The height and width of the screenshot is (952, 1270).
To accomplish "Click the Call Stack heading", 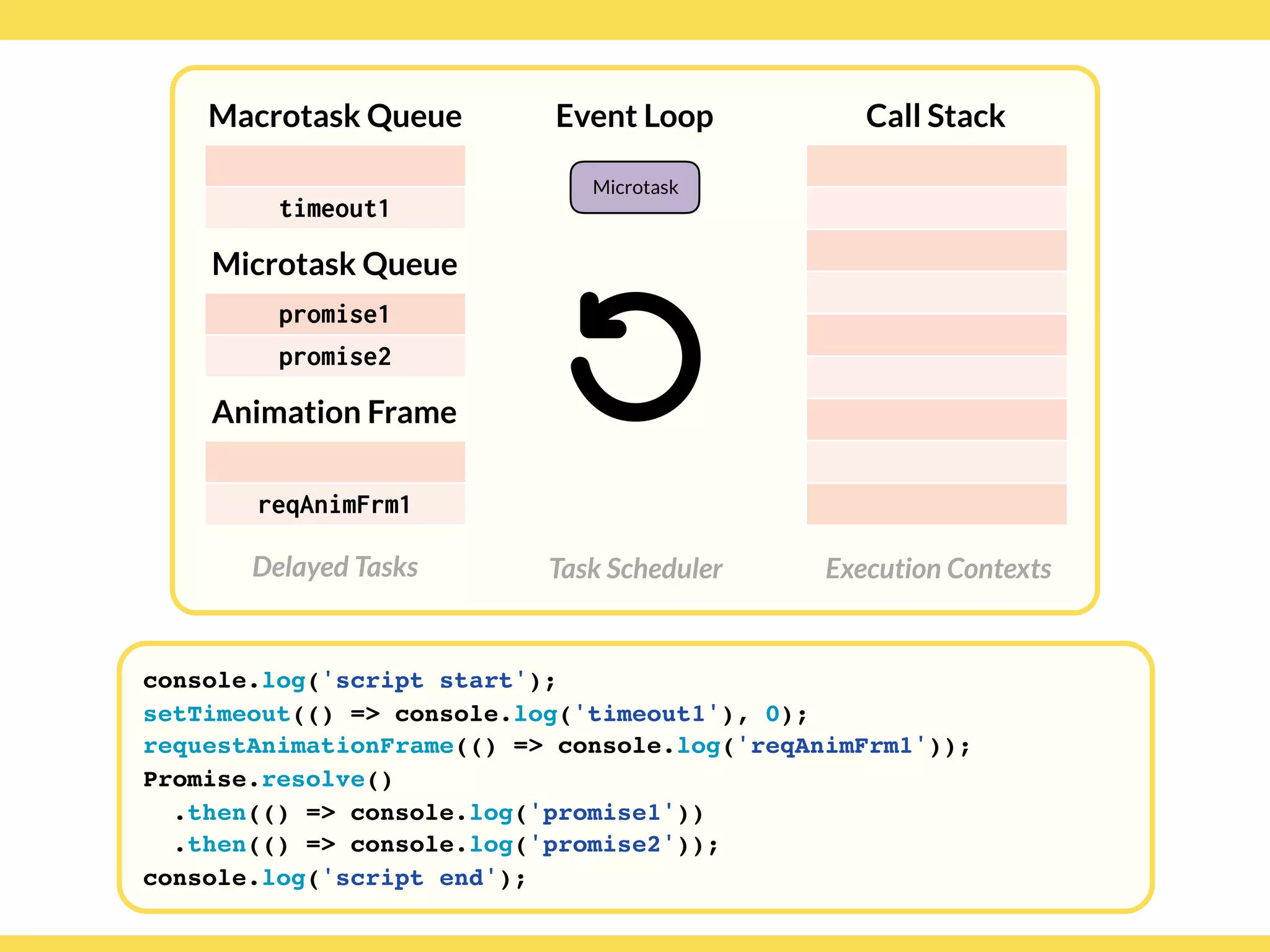I will pos(935,116).
